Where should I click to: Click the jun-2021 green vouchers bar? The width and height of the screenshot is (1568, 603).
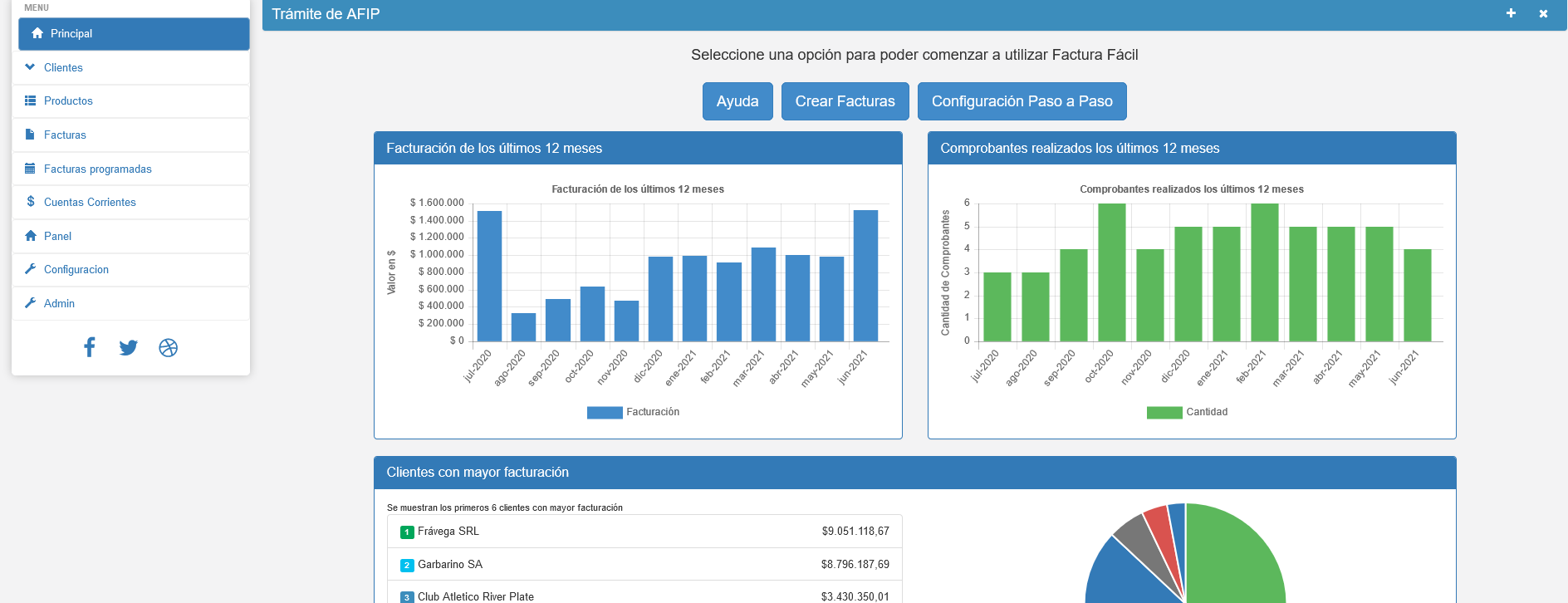[1418, 296]
